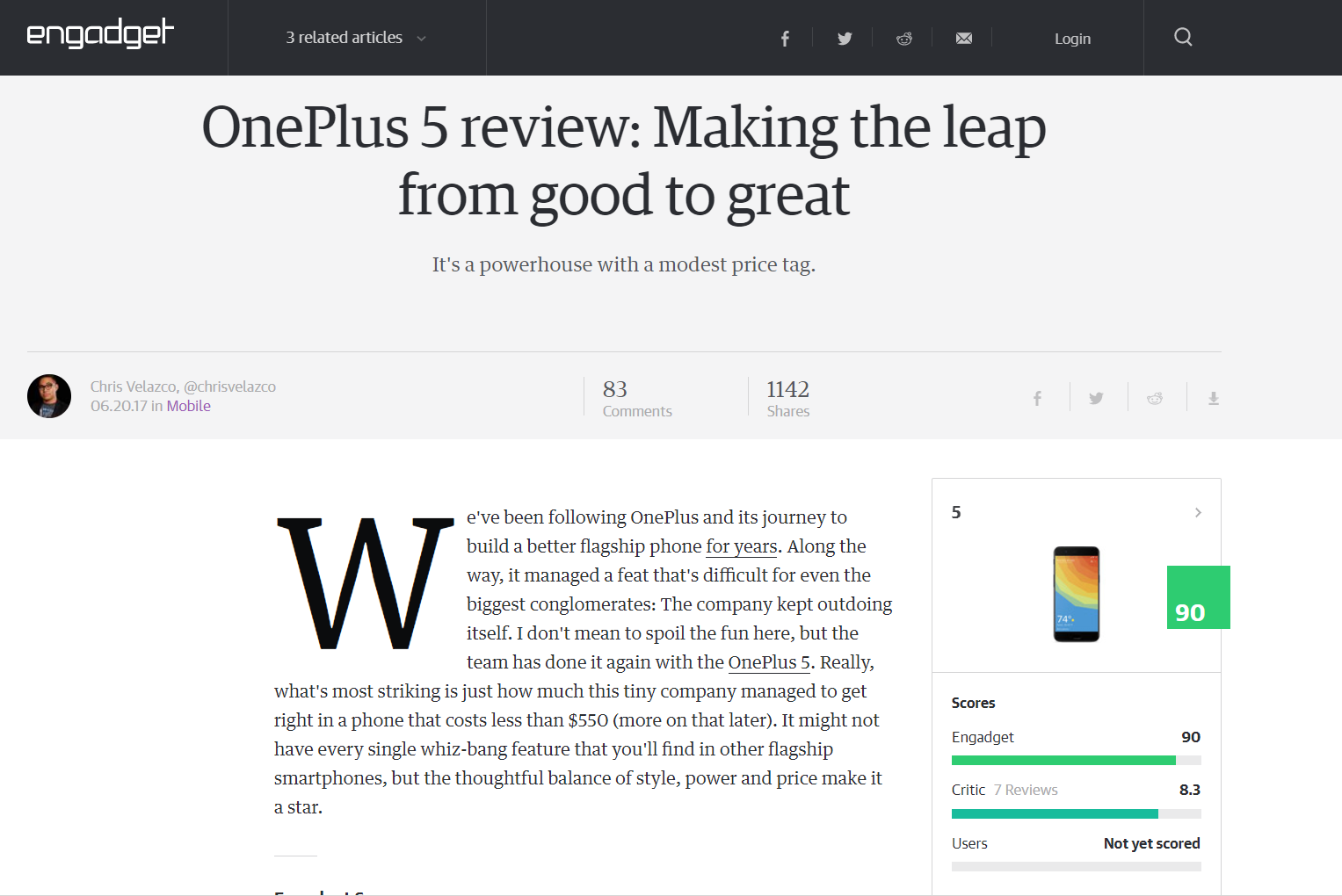Click the article headline text
This screenshot has width=1342, height=896.
(624, 161)
